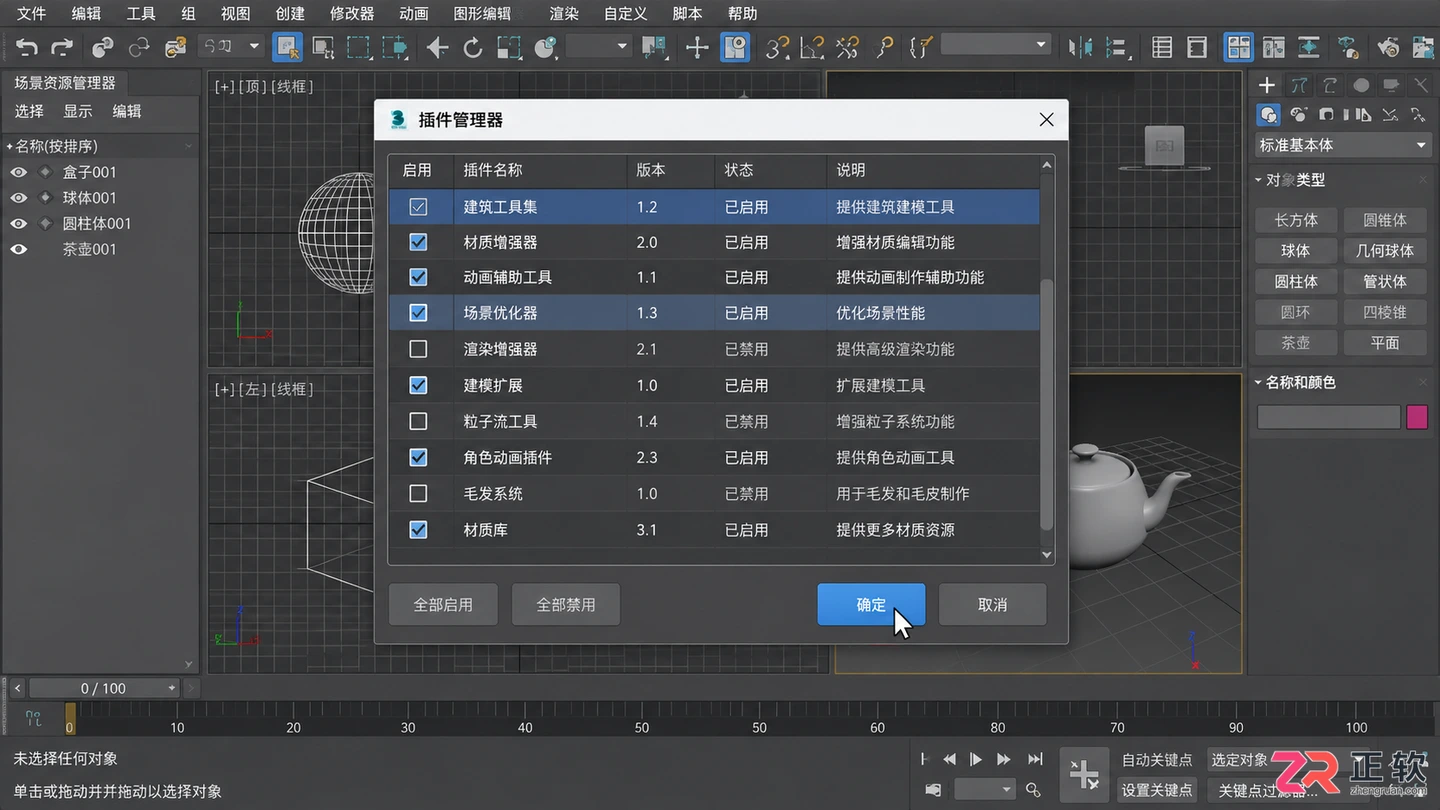Click the Redo arrow in the toolbar
Viewport: 1440px width, 810px height.
(x=62, y=47)
